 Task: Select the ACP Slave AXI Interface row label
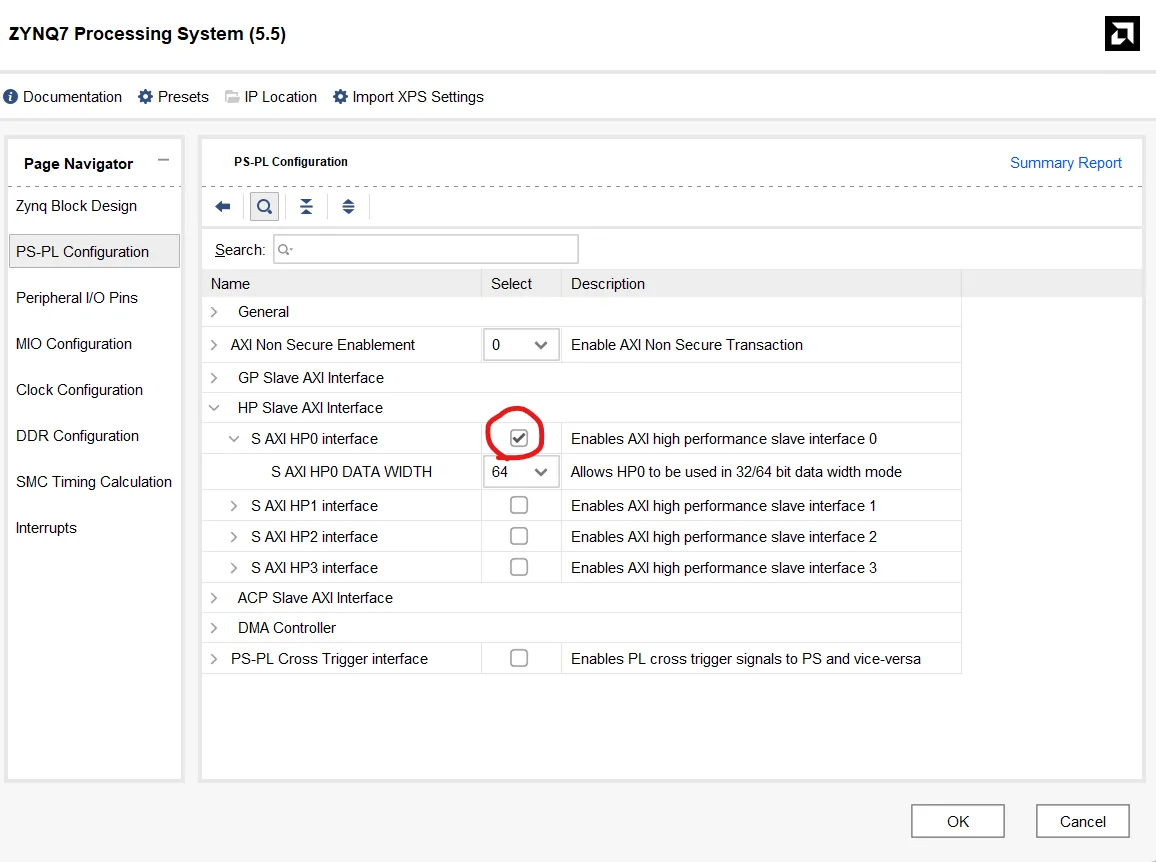point(315,598)
